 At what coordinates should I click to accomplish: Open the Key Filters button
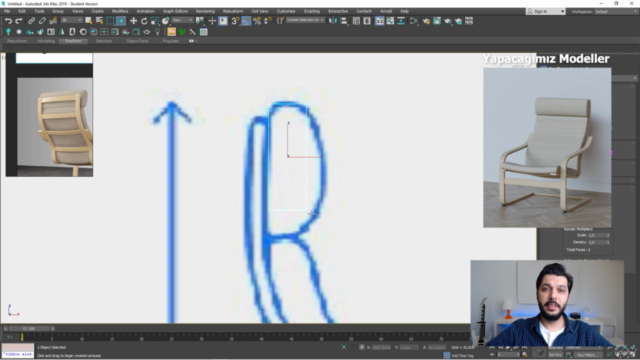pos(587,355)
